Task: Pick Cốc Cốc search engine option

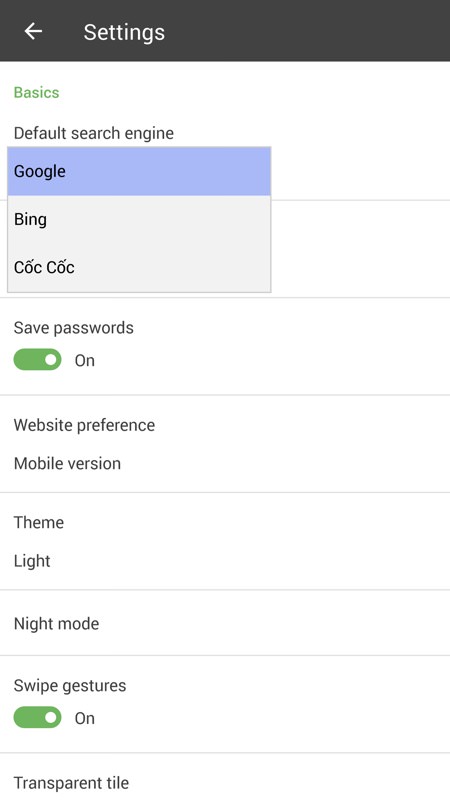Action: [139, 267]
